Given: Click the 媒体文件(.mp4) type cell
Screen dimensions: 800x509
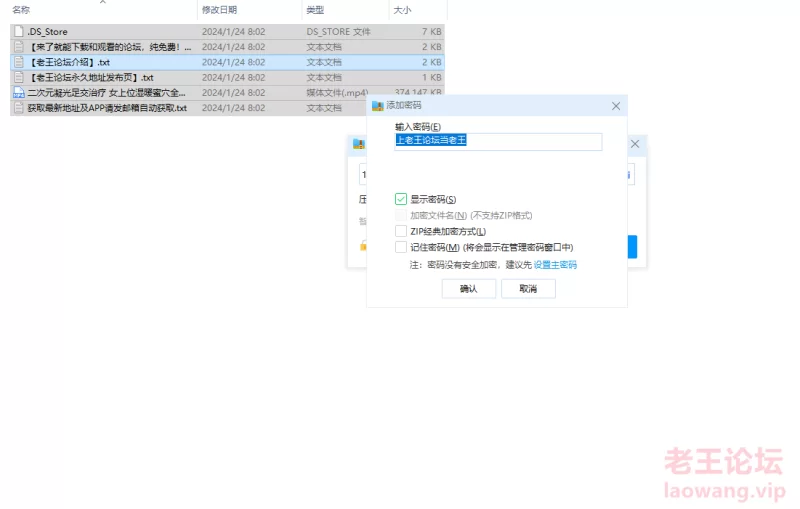Looking at the screenshot, I should coord(337,93).
